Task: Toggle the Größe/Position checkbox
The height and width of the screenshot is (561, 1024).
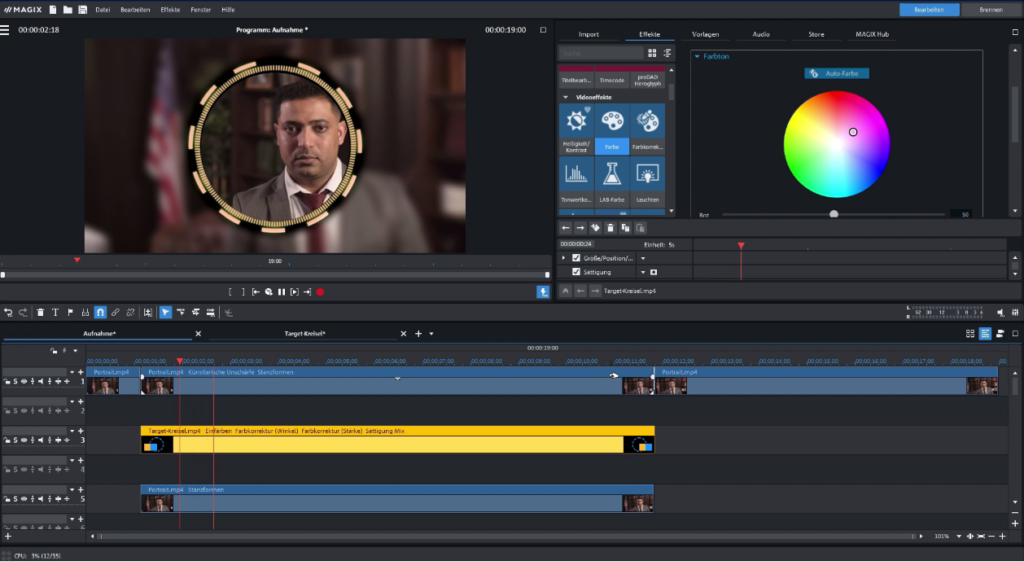Action: [x=575, y=258]
